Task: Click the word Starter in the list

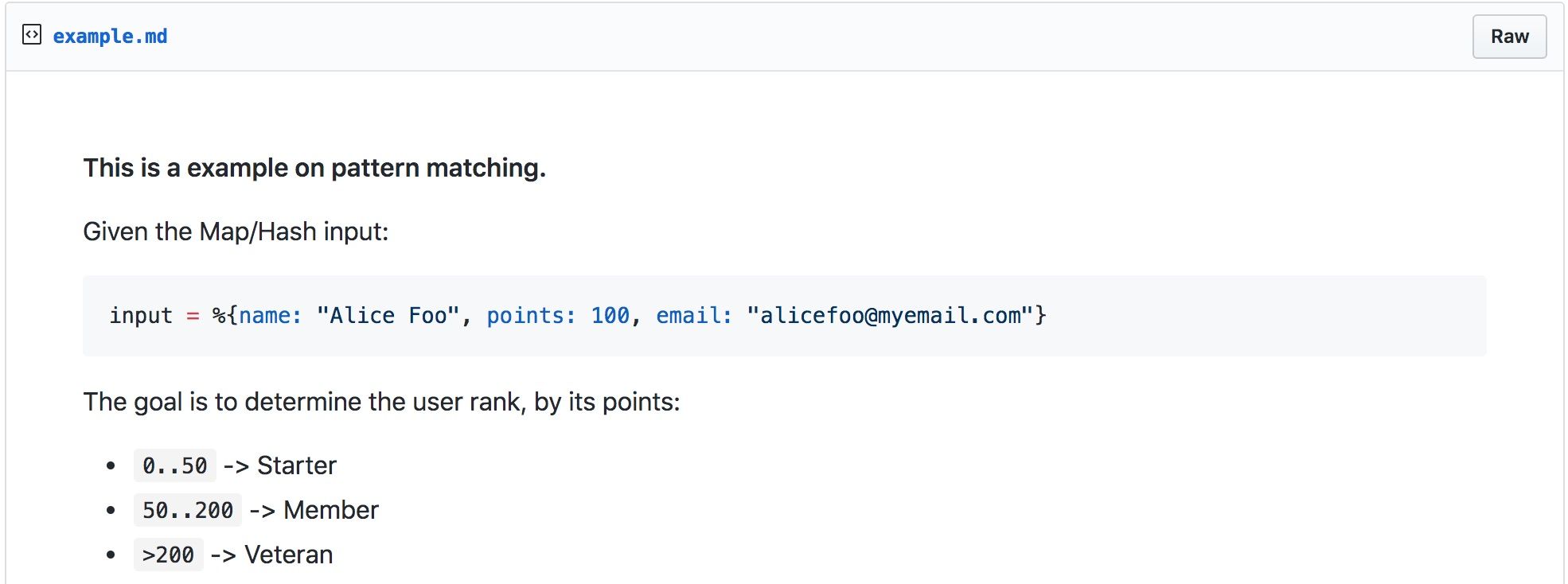Action: pyautogui.click(x=297, y=465)
